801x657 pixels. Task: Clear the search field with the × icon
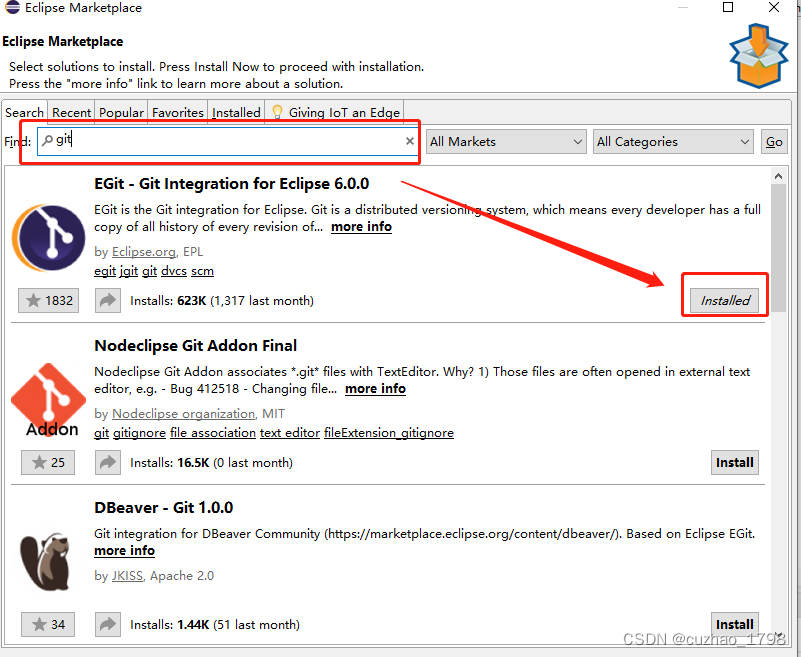click(x=408, y=141)
